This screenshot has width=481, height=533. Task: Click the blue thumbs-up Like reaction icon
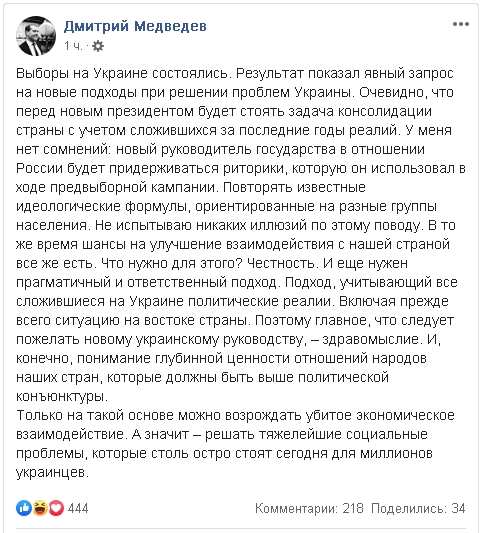click(24, 508)
